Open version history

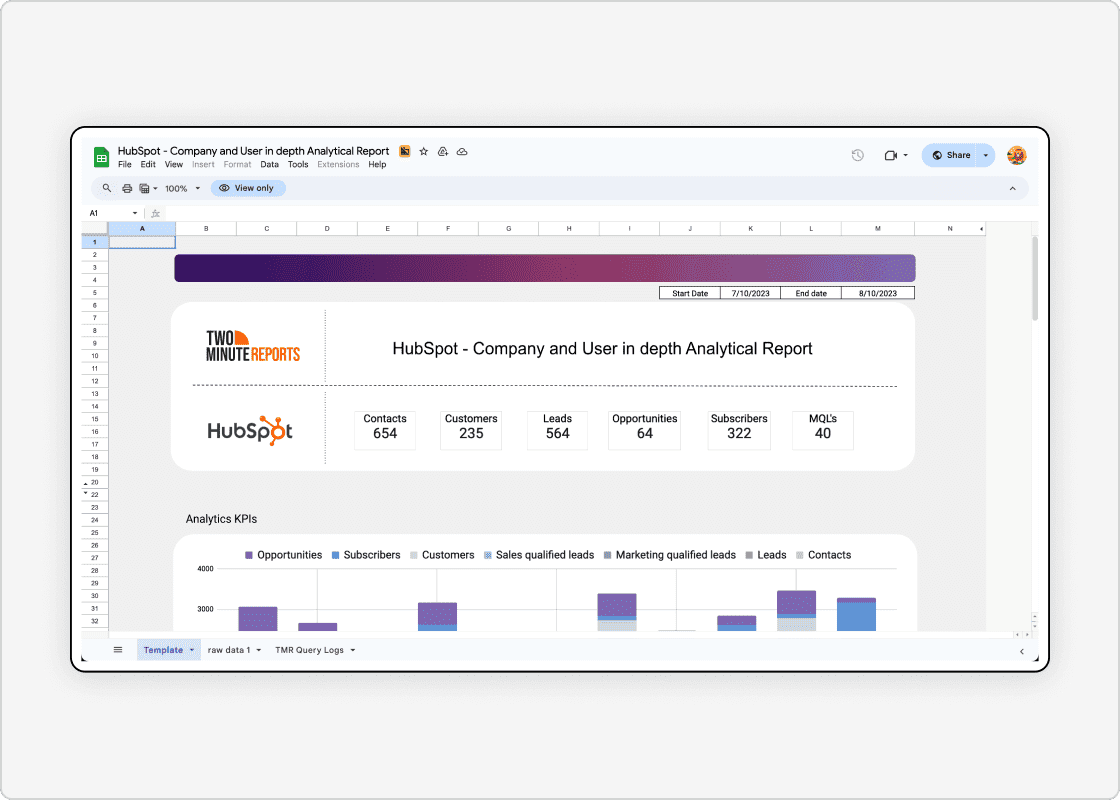pyautogui.click(x=858, y=155)
